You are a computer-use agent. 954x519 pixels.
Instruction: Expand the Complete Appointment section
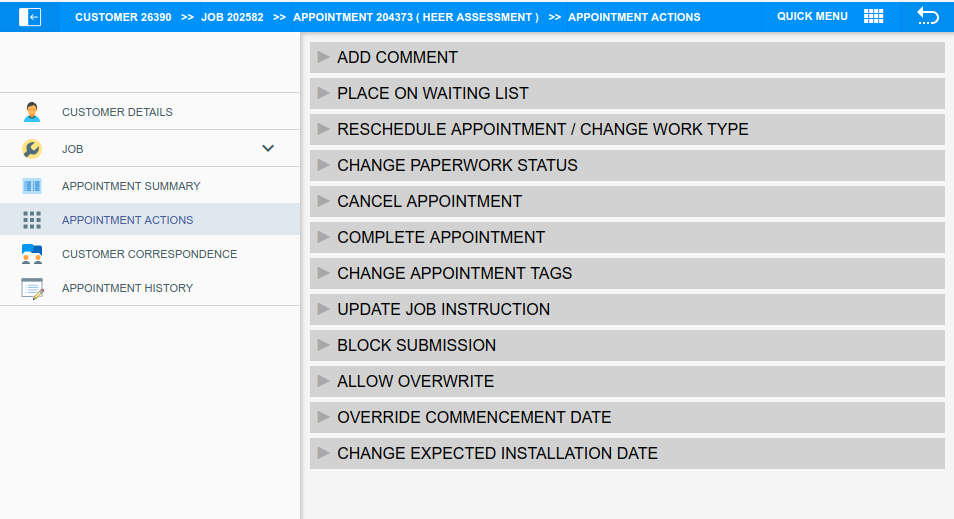(x=440, y=238)
